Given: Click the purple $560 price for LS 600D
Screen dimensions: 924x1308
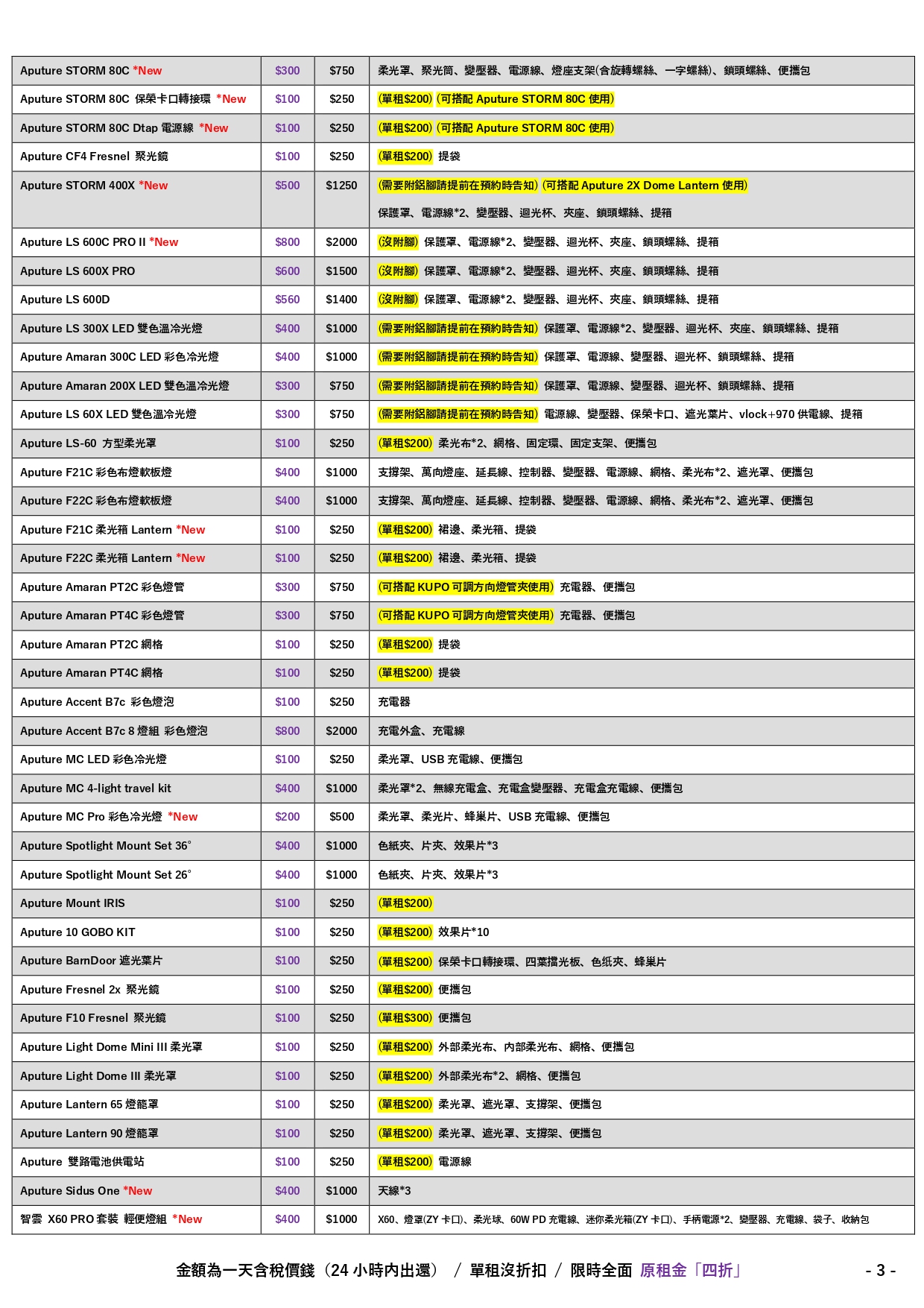Looking at the screenshot, I should [x=287, y=300].
